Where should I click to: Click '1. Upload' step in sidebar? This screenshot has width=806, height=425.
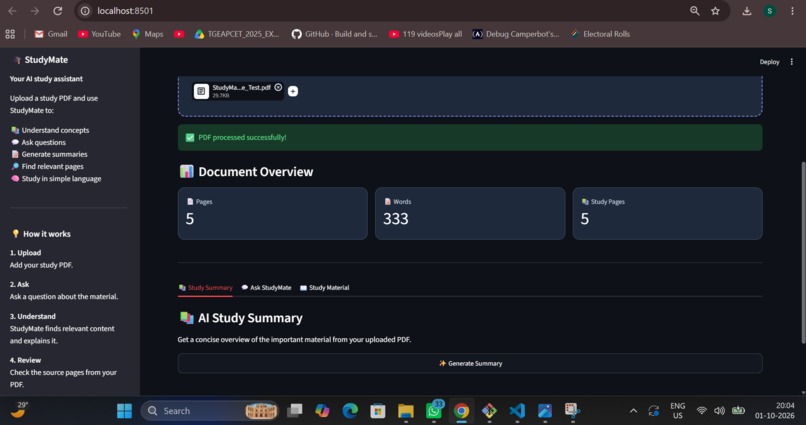tap(25, 253)
